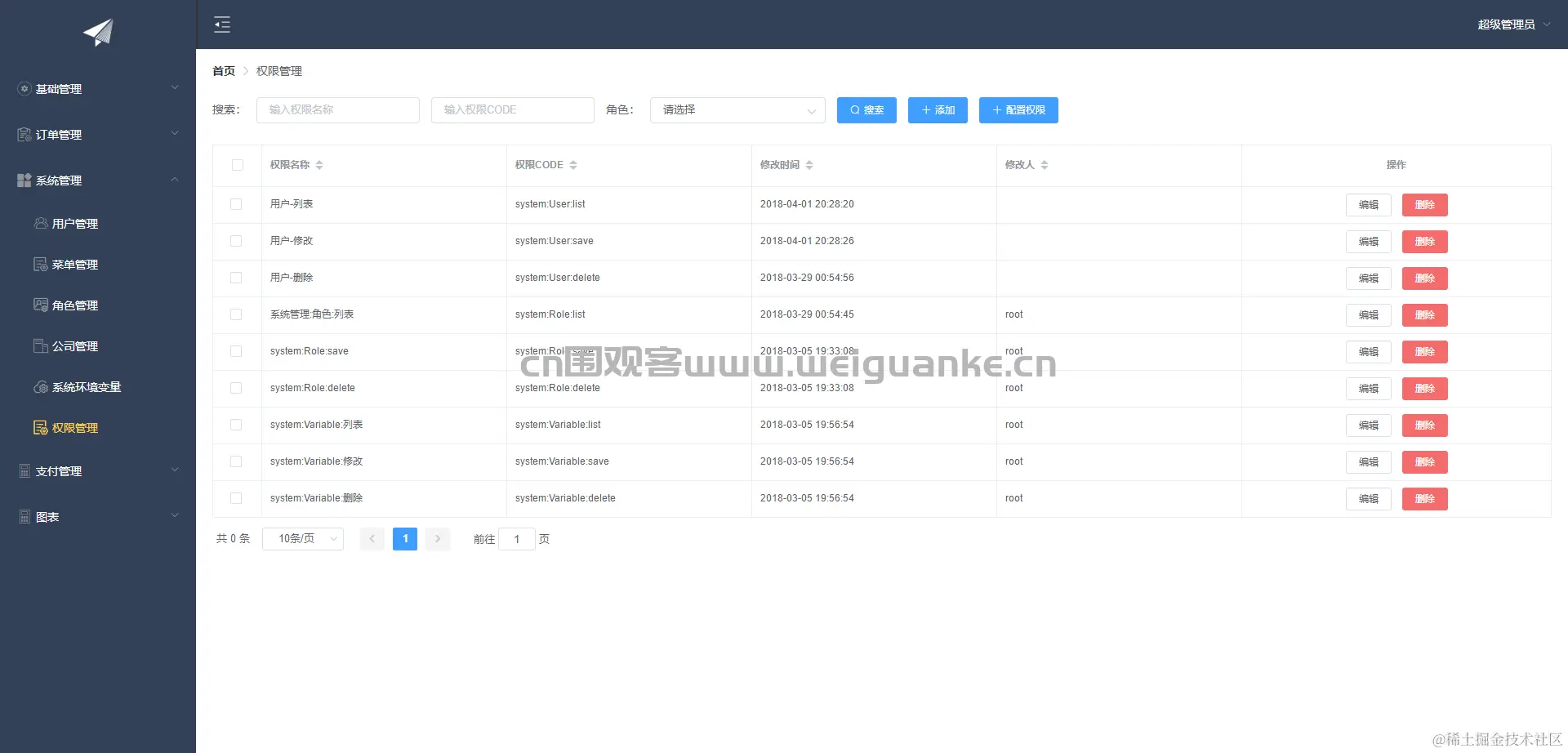Click the 添加 button
The image size is (1568, 753).
[938, 110]
